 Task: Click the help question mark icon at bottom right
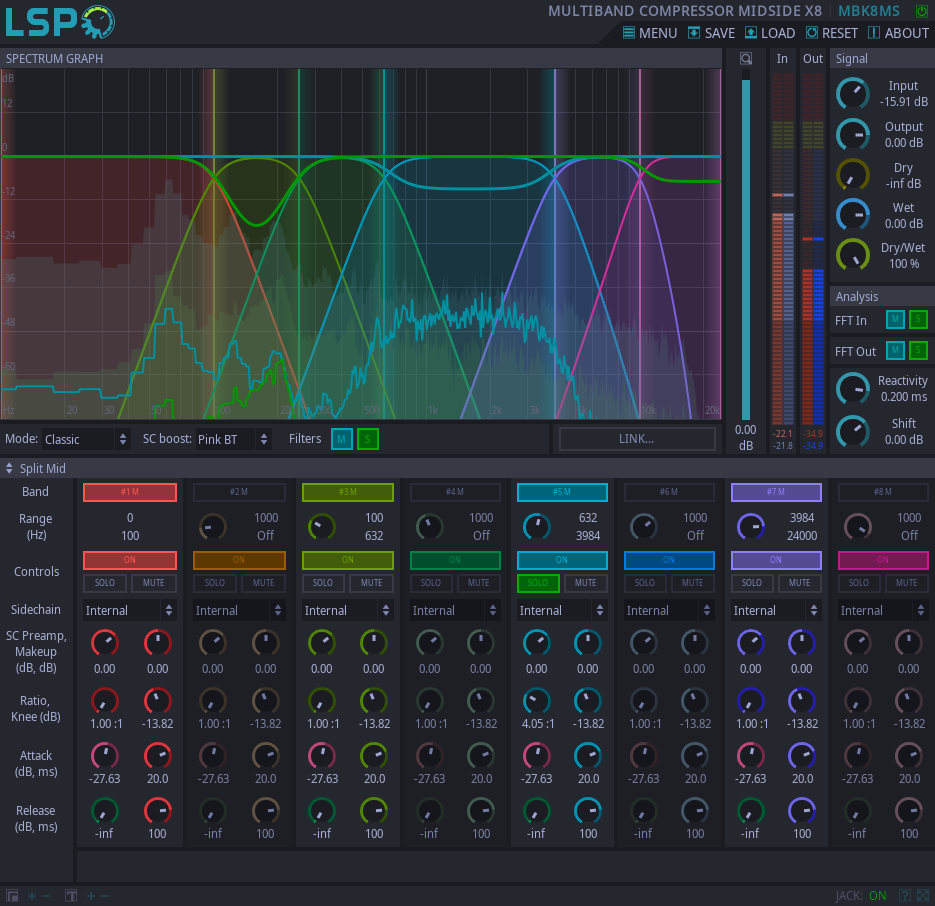(905, 895)
